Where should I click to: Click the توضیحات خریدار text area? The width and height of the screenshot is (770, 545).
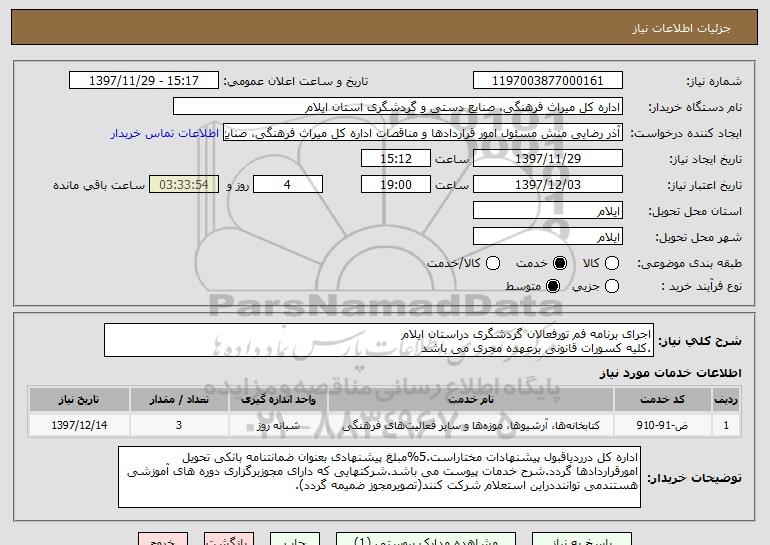(x=379, y=477)
